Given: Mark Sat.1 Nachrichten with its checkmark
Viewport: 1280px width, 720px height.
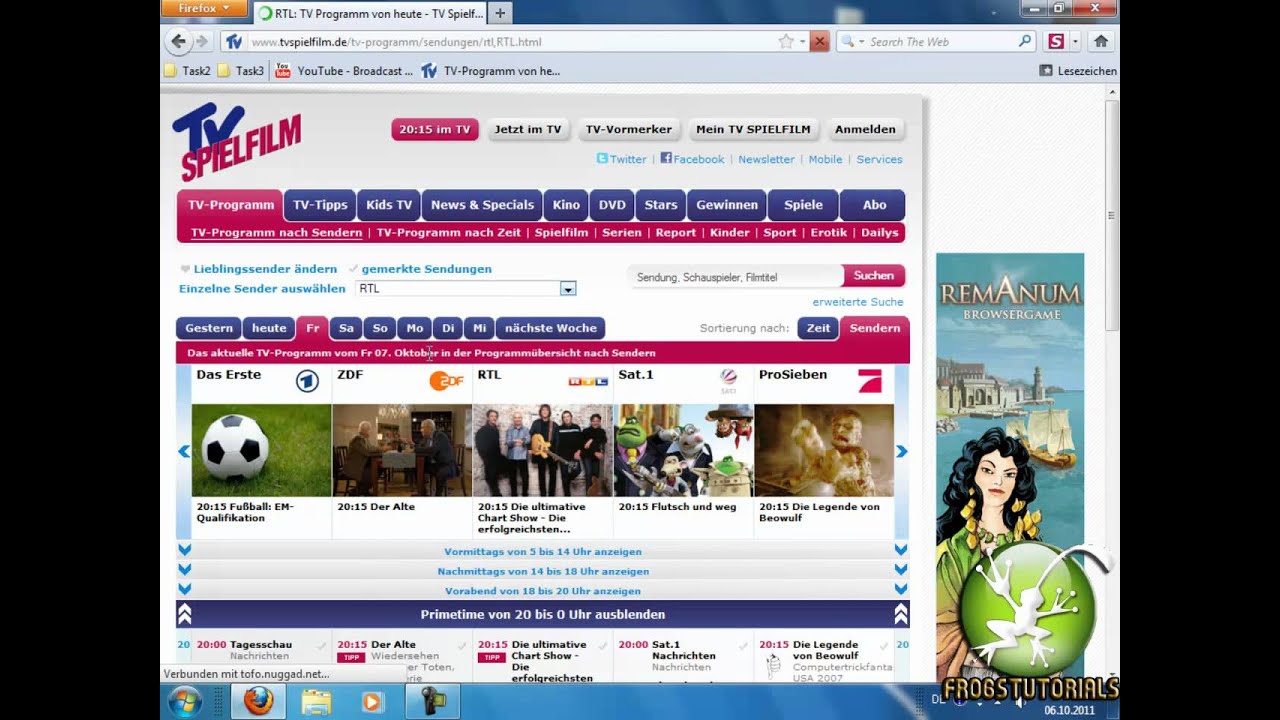Looking at the screenshot, I should point(743,646).
